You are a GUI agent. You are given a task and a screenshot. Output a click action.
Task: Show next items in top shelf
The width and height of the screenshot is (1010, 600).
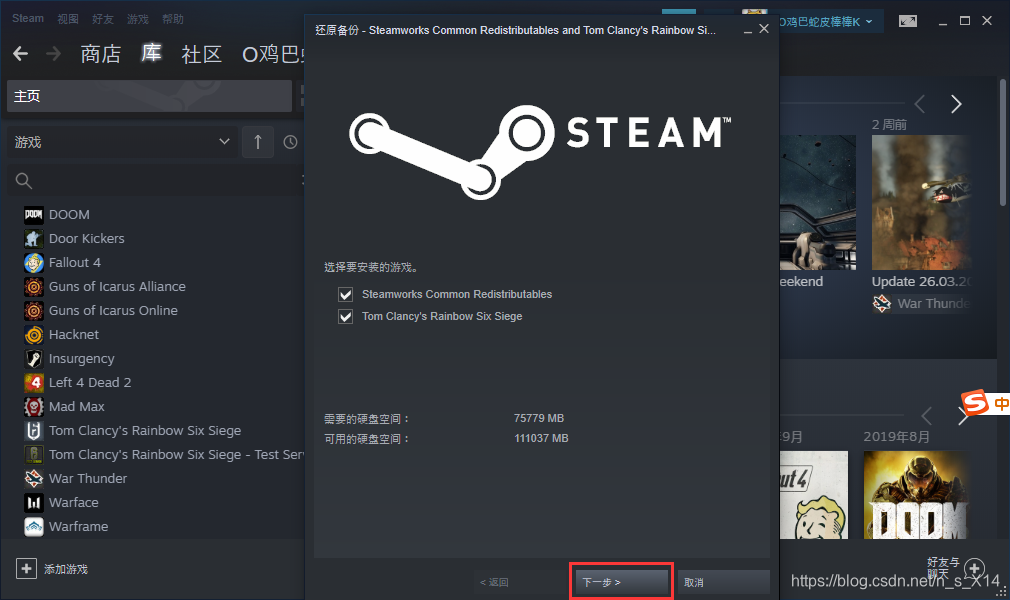click(x=956, y=104)
